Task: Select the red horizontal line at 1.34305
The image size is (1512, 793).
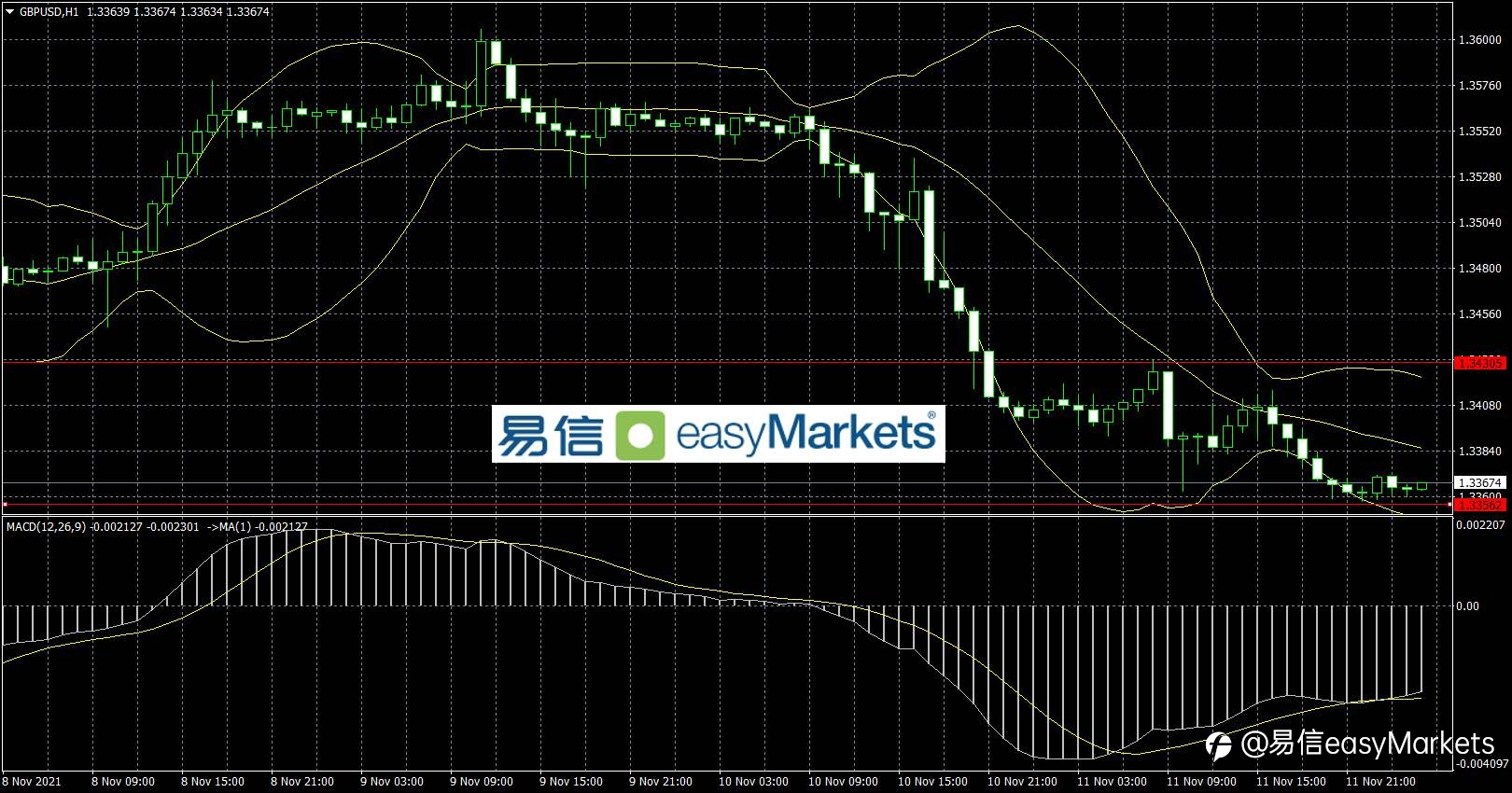Action: (x=726, y=362)
